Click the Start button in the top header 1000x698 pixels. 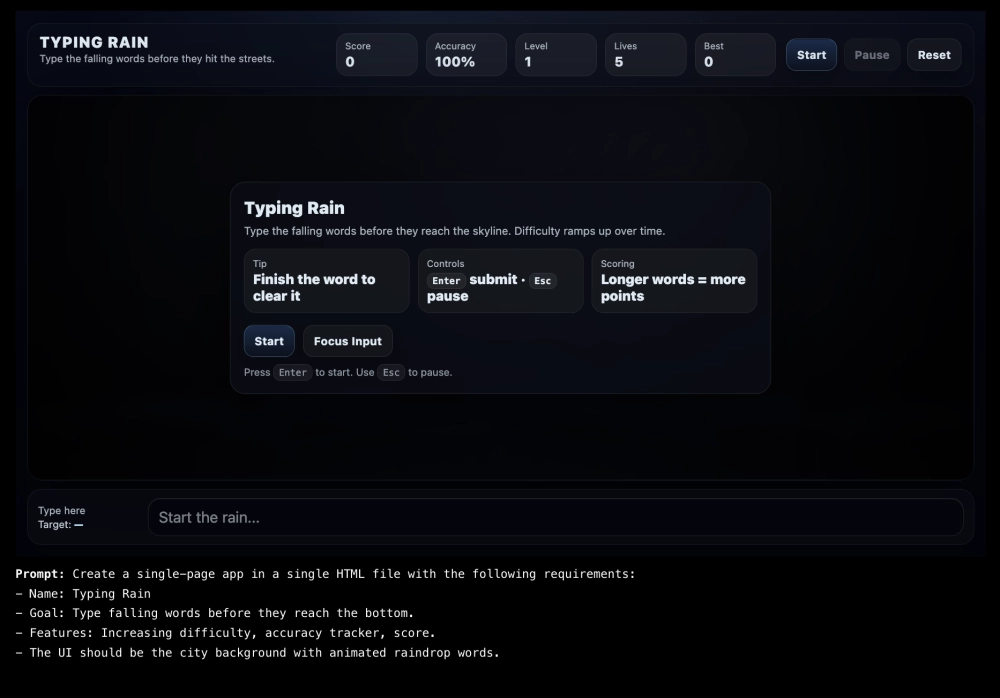click(x=811, y=55)
